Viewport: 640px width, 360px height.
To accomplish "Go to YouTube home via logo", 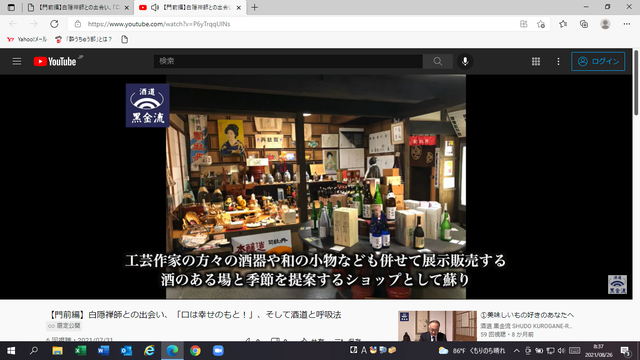I will 55,61.
